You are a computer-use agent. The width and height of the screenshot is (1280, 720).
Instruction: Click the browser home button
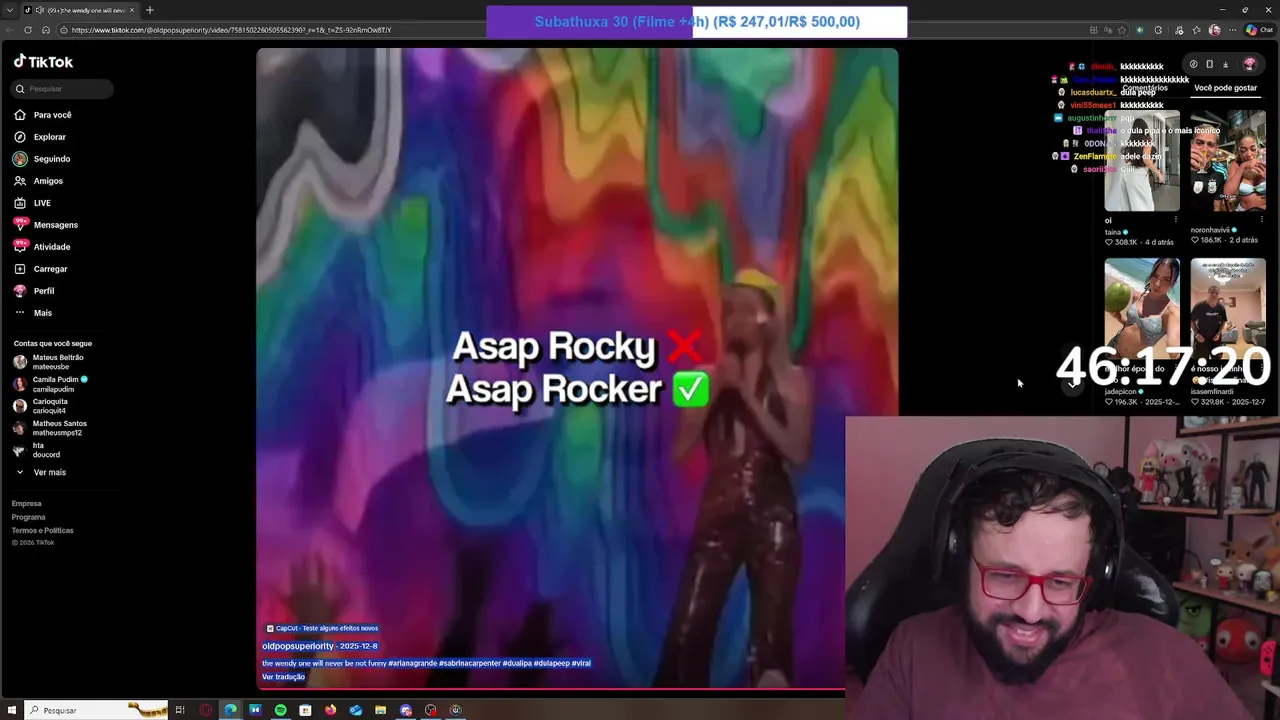point(46,30)
